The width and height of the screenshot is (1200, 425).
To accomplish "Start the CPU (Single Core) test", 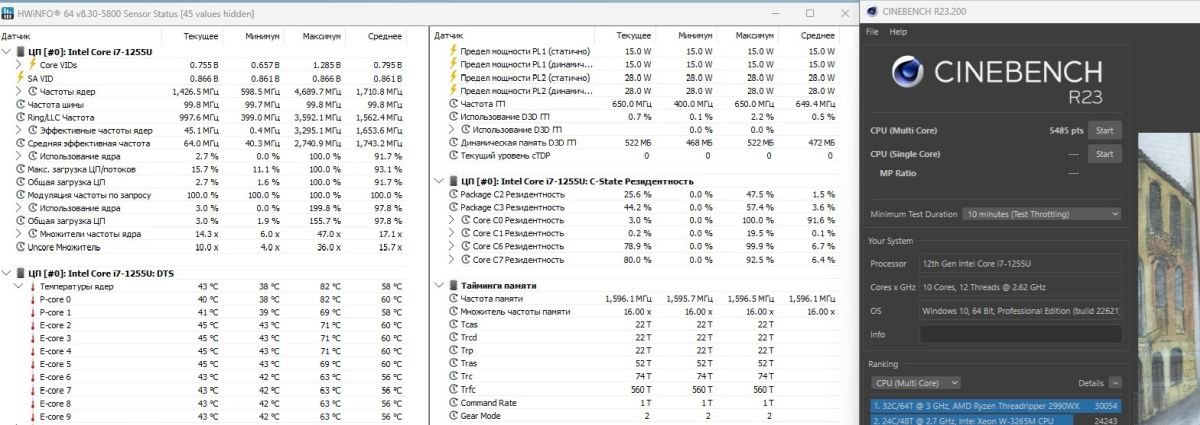I will click(1104, 154).
